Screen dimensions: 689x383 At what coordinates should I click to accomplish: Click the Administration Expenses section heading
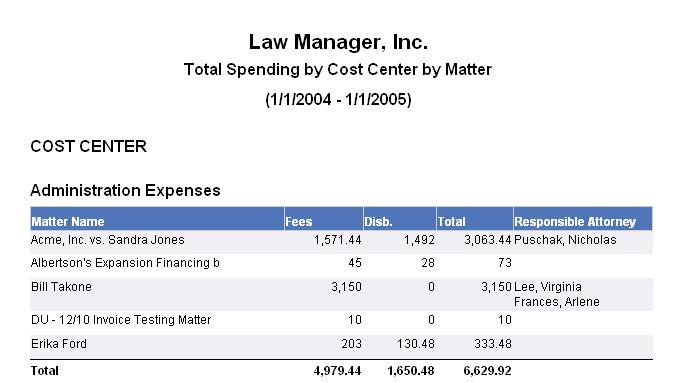tap(125, 191)
